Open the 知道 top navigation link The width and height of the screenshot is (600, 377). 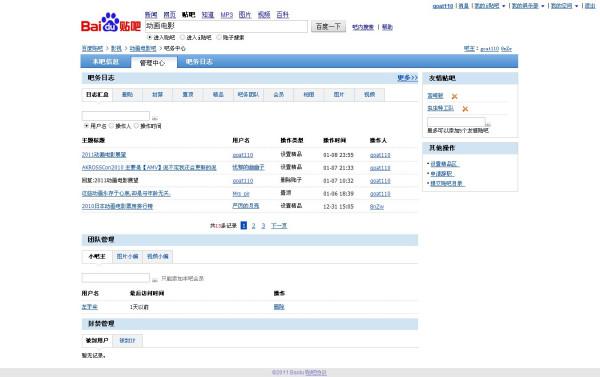[208, 15]
